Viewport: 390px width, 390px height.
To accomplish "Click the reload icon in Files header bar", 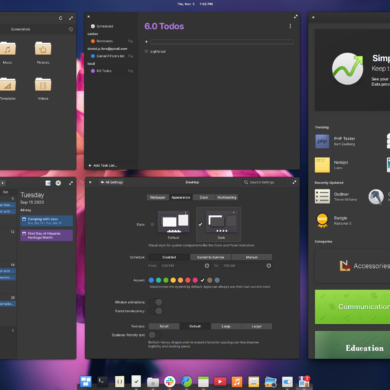I will tap(60, 18).
